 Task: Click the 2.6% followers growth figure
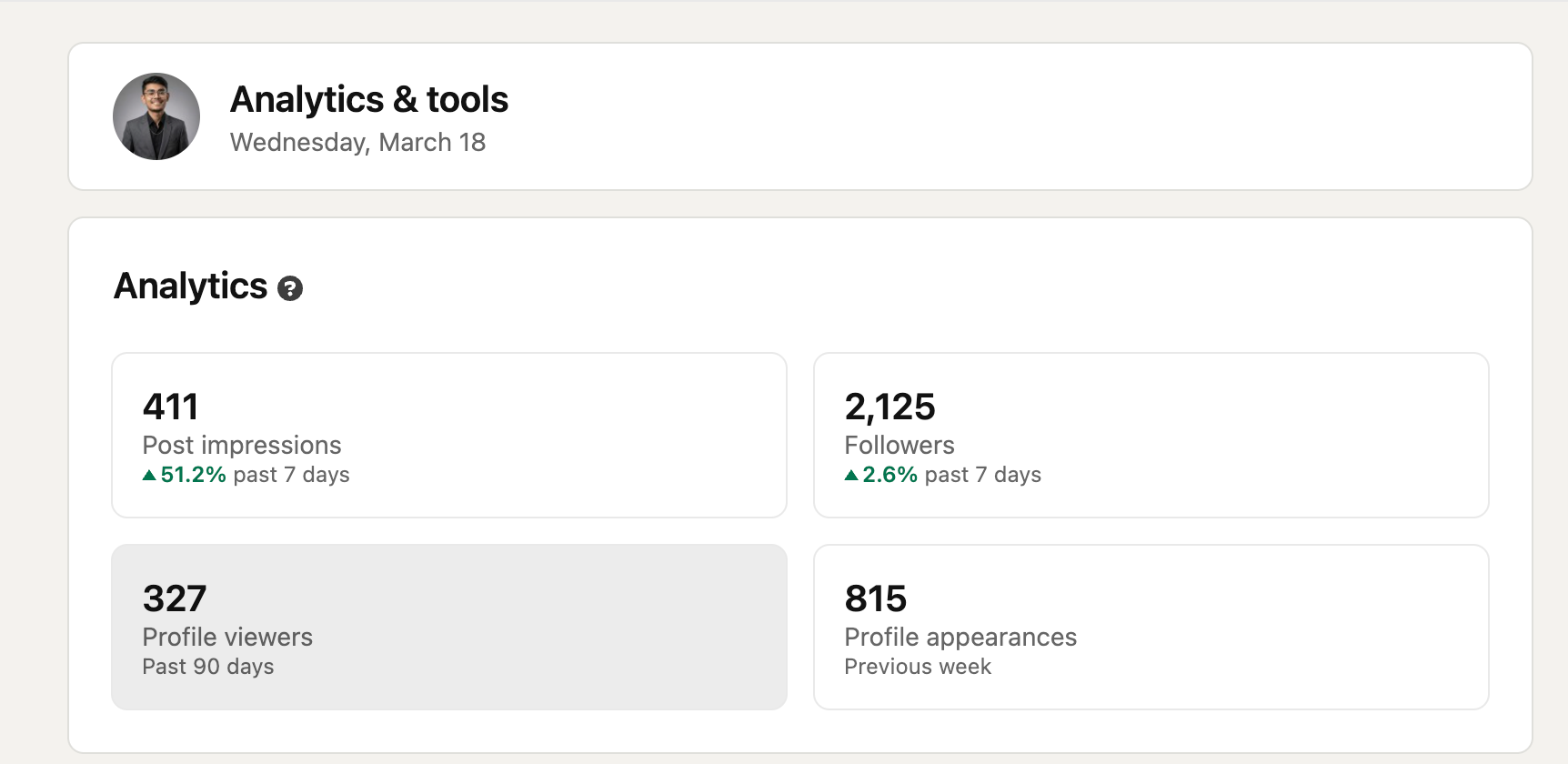[890, 475]
